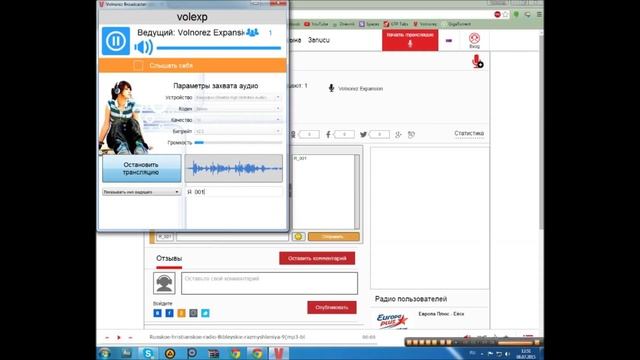Open the YouTube bookmark in browser bar
This screenshot has width=640, height=360.
click(316, 24)
